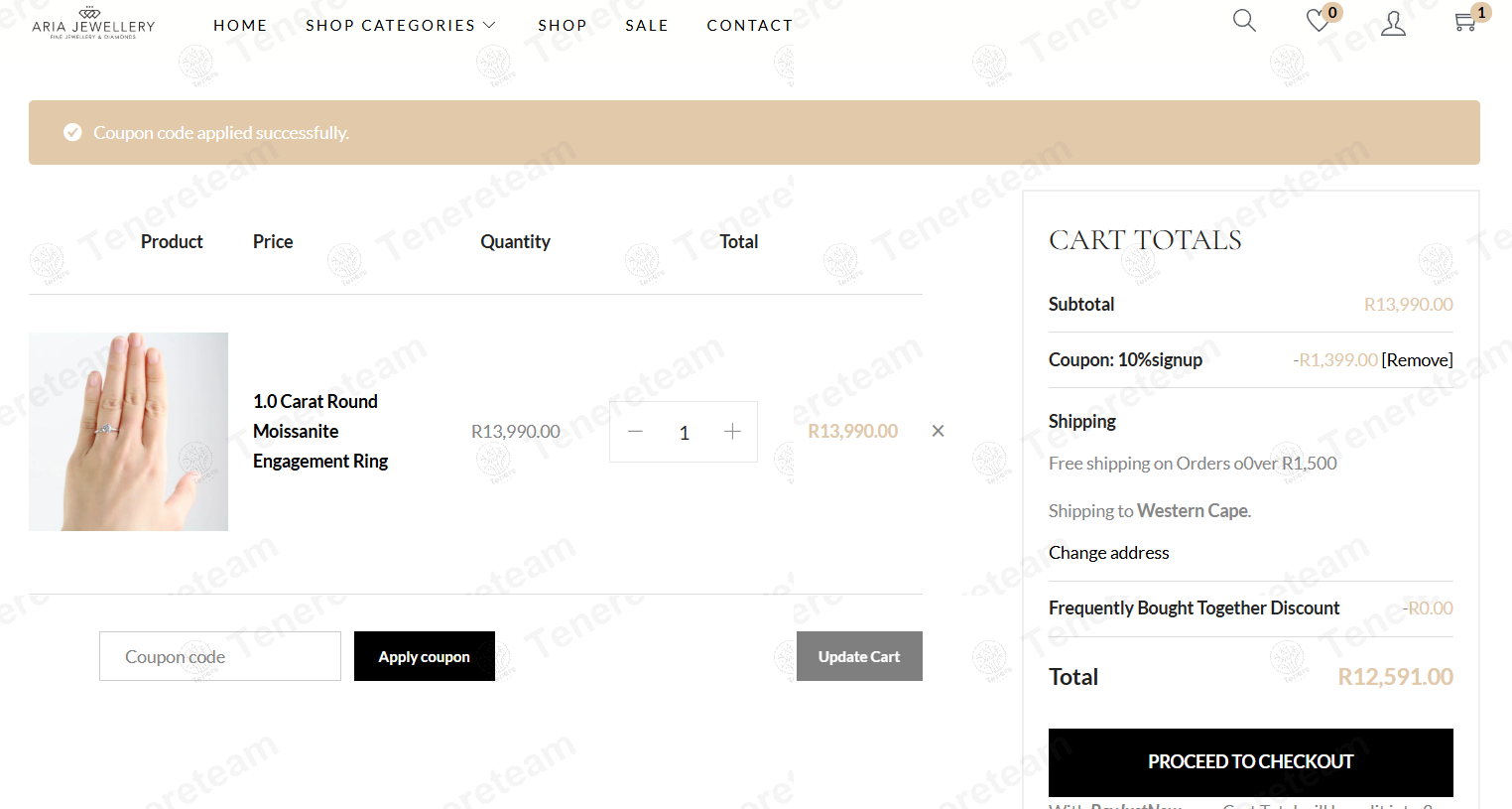Increase ring quantity with plus
1512x809 pixels.
coord(732,432)
